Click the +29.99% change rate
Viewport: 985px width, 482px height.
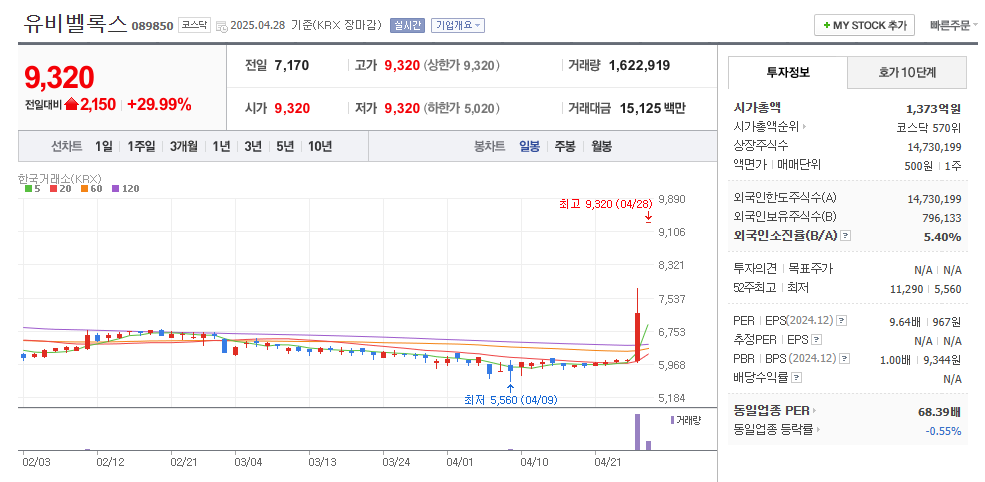click(x=159, y=105)
